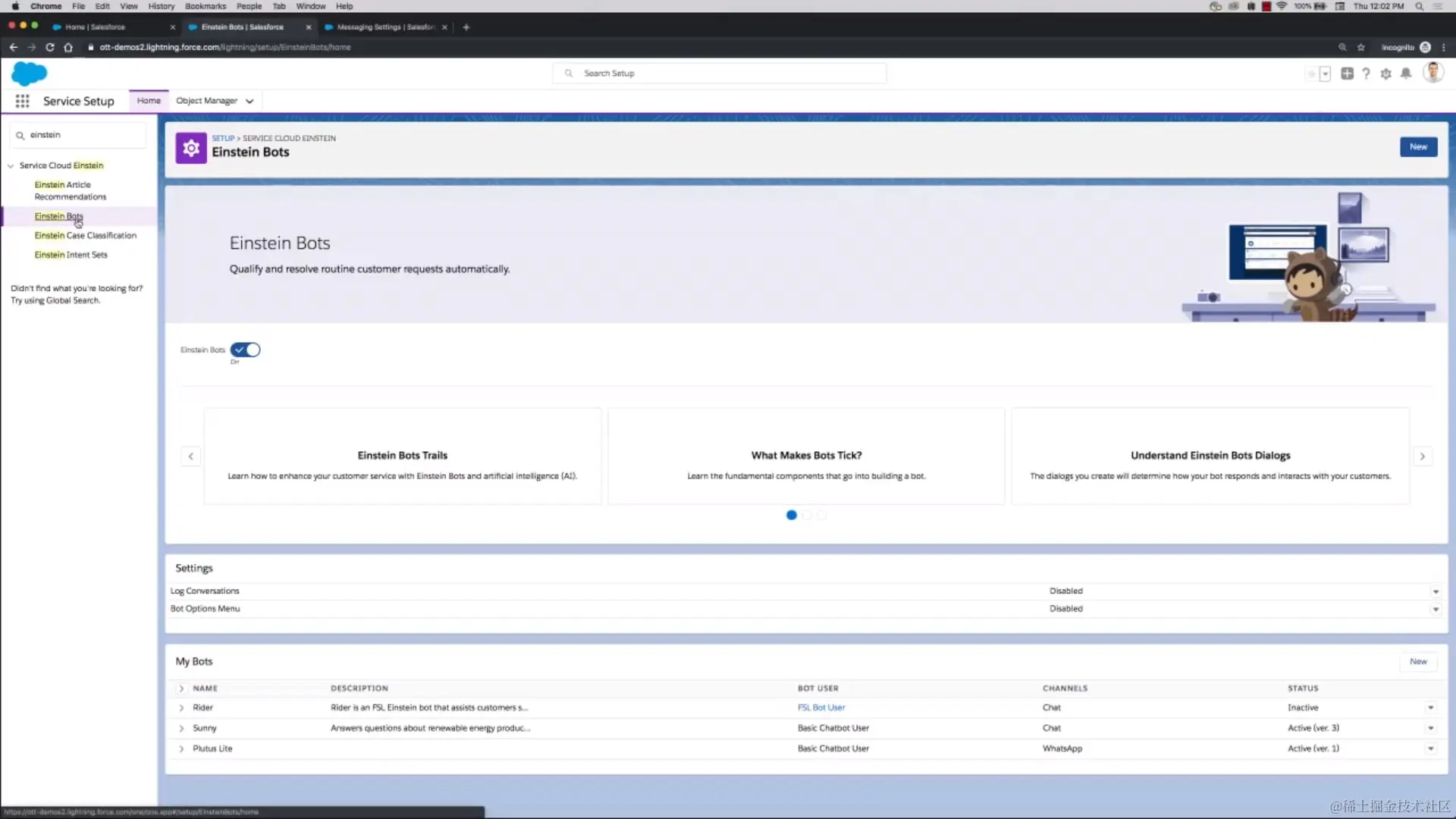Open the Bookmarks menu in the menu bar

(x=205, y=6)
